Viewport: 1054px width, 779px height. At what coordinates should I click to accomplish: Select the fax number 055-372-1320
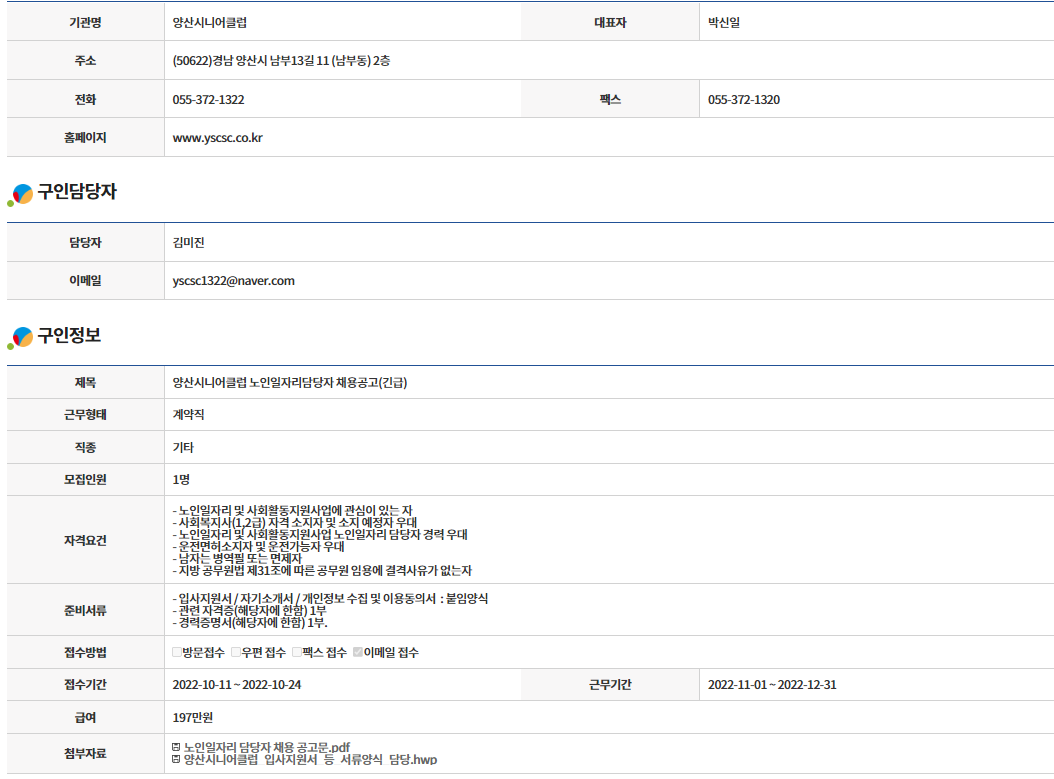click(x=743, y=99)
